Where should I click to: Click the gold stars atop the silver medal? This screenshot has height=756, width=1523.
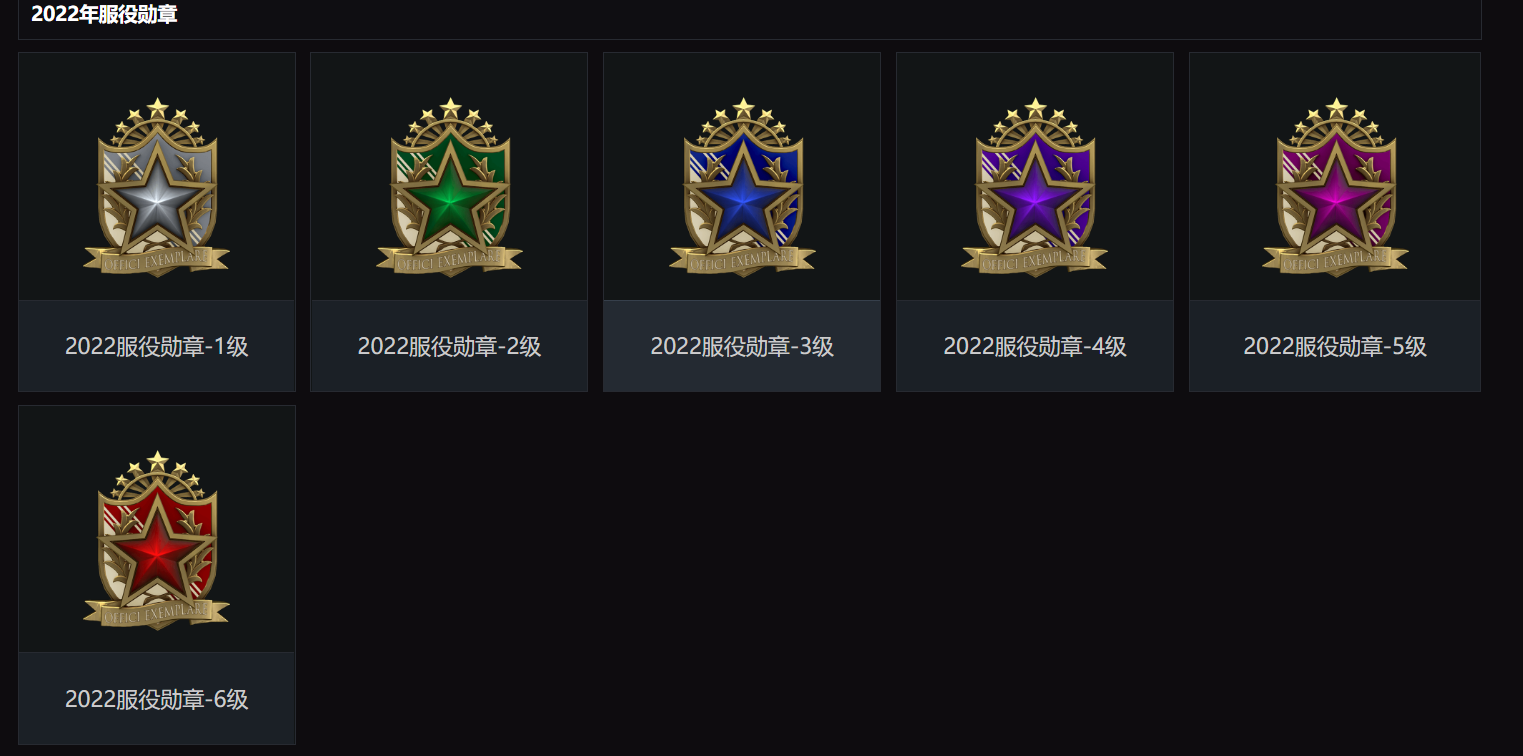tap(157, 118)
